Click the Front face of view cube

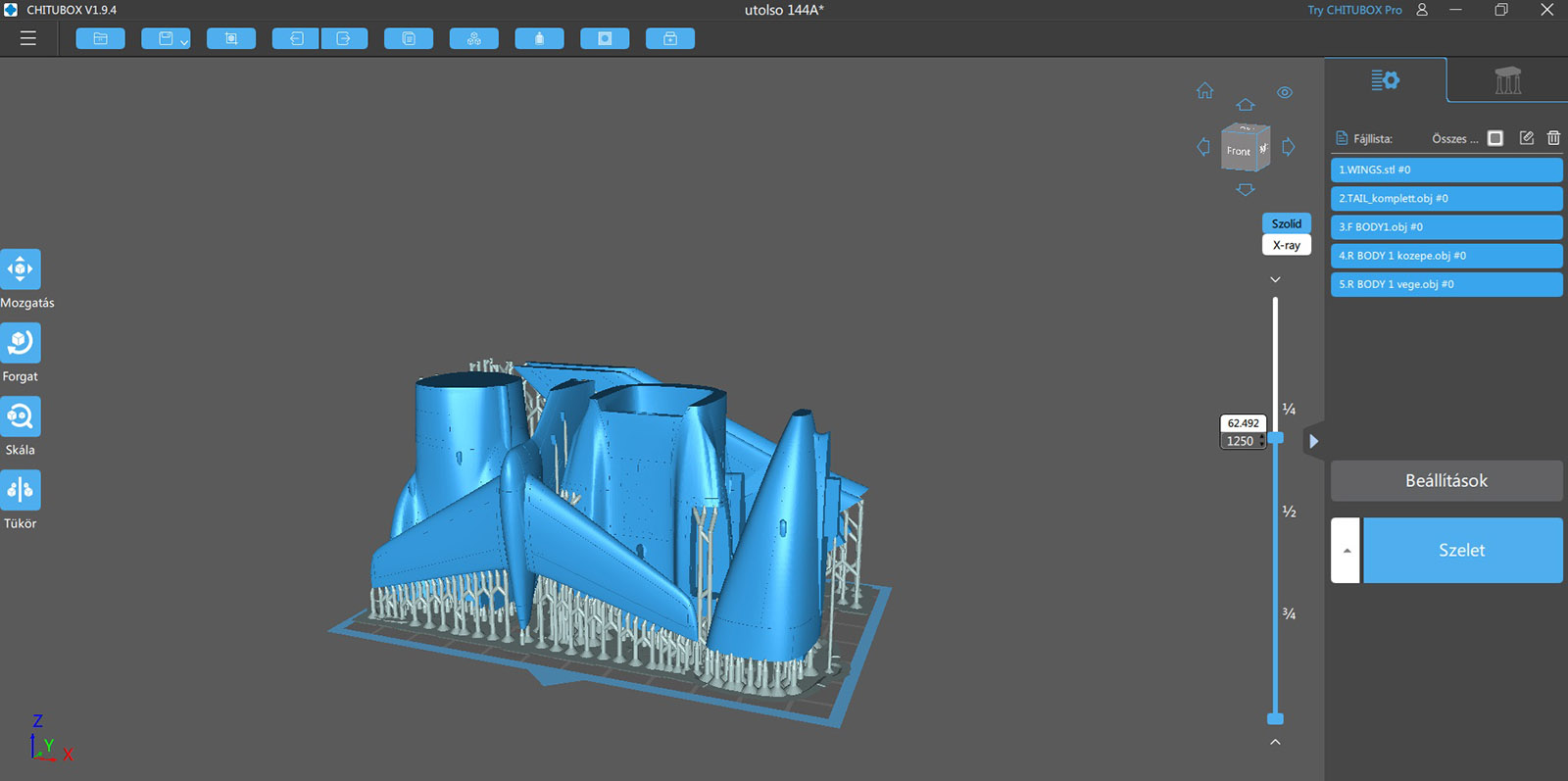click(x=1238, y=151)
